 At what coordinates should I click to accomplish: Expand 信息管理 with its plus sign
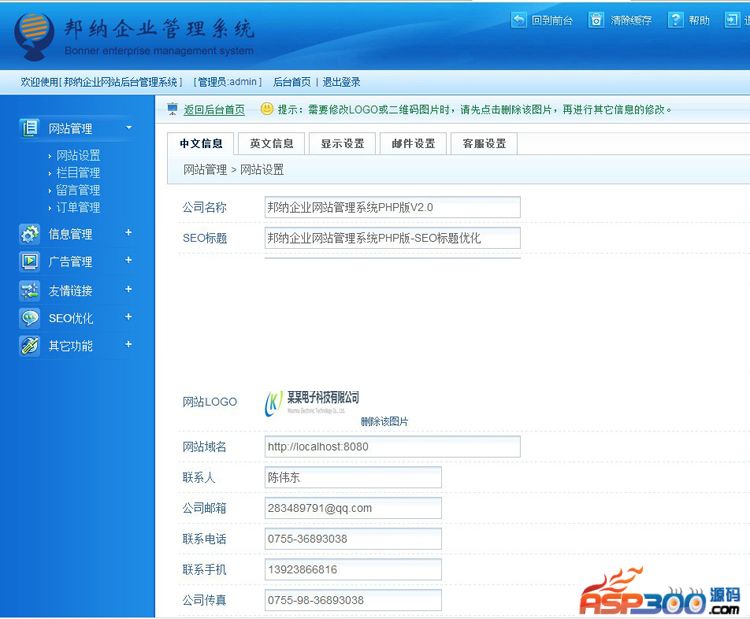128,232
